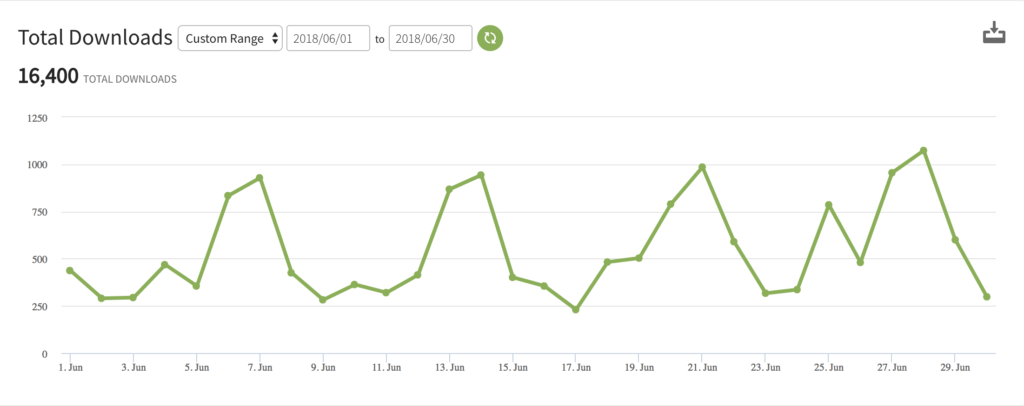This screenshot has width=1024, height=406.
Task: Click the 21 June peak data point
Action: click(702, 167)
